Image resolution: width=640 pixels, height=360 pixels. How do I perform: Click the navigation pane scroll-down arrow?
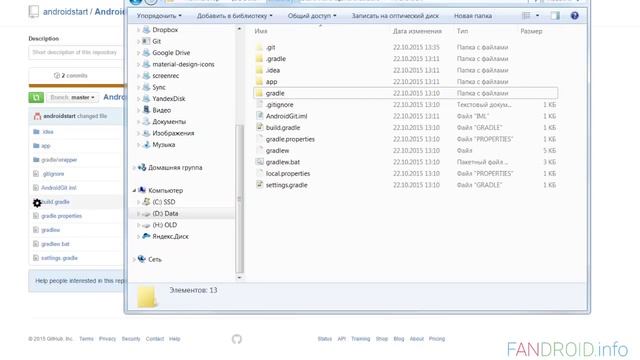(240, 278)
